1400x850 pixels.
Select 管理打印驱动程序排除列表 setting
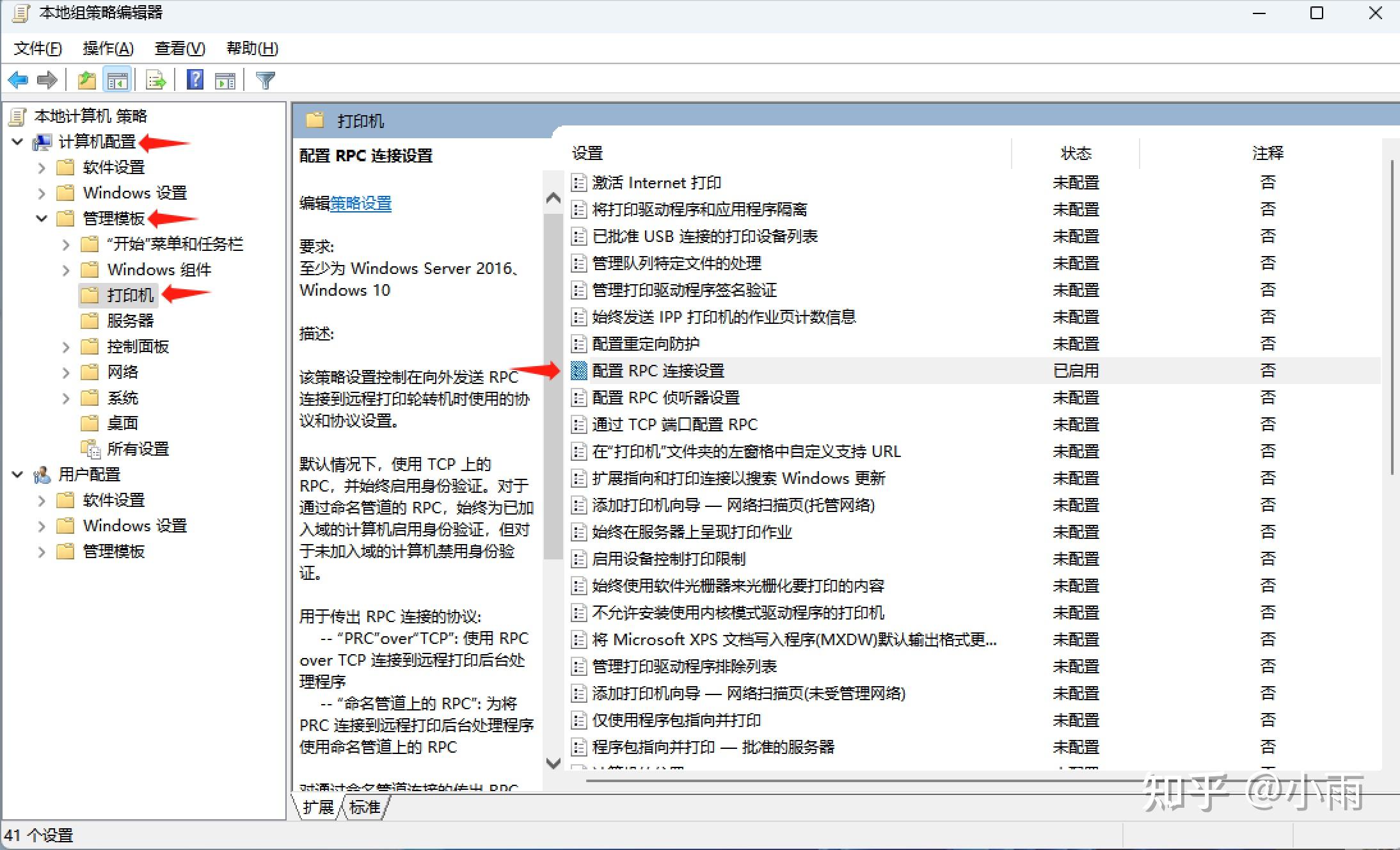pyautogui.click(x=684, y=667)
